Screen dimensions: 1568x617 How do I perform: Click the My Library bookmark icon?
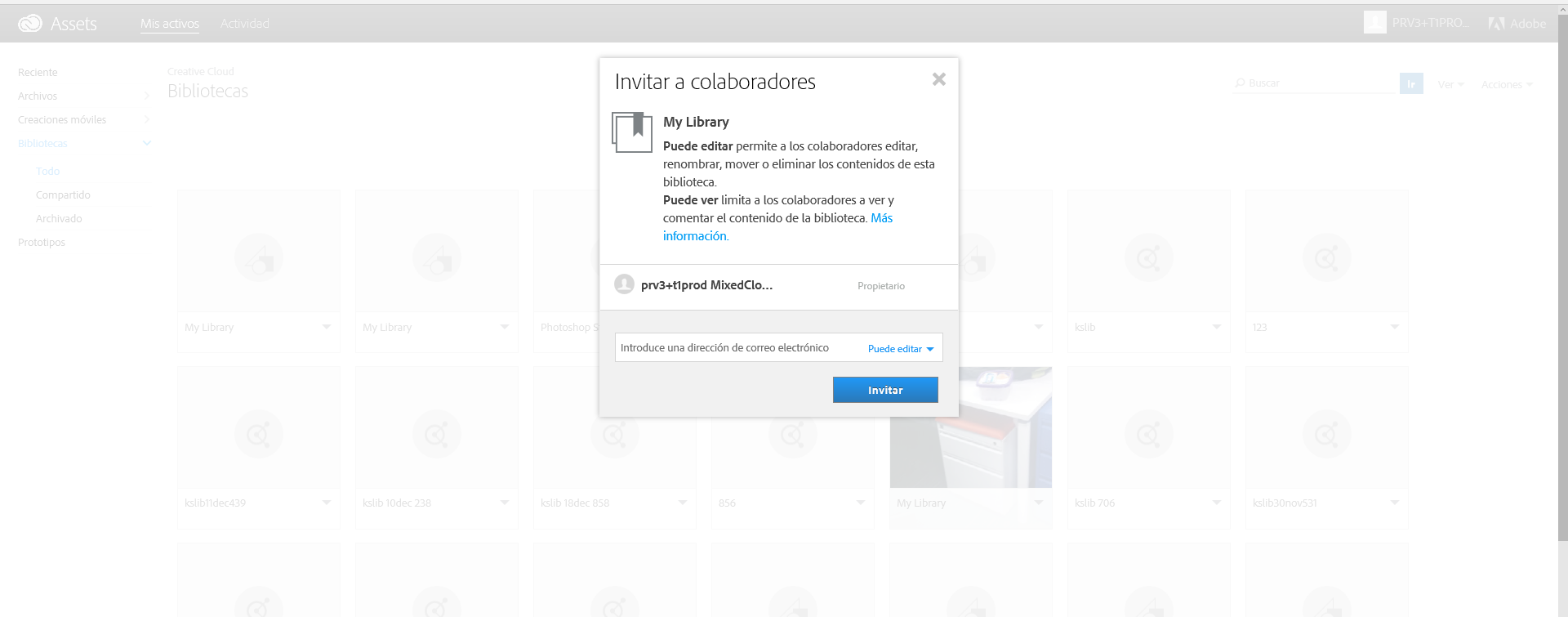coord(632,132)
